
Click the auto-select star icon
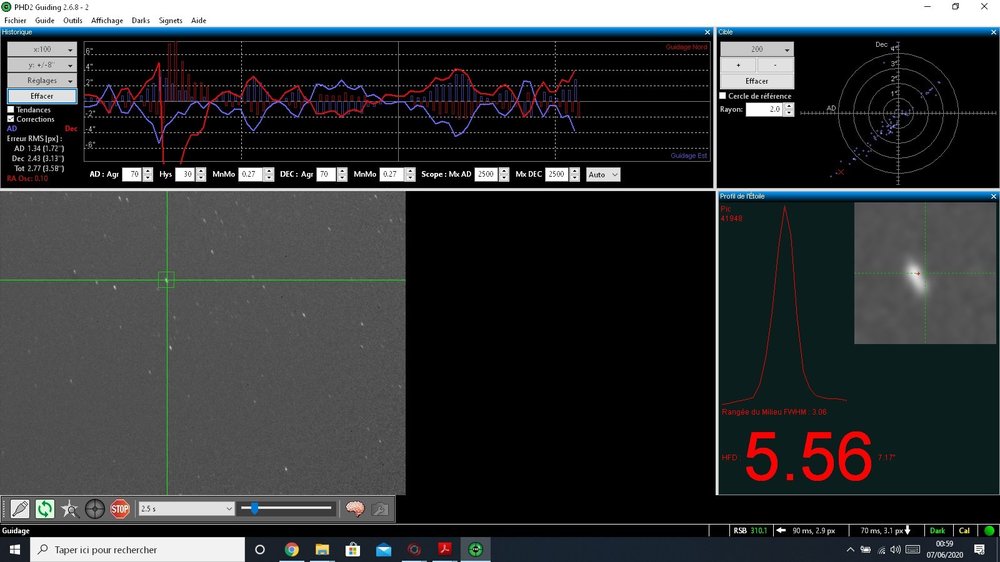click(x=70, y=509)
